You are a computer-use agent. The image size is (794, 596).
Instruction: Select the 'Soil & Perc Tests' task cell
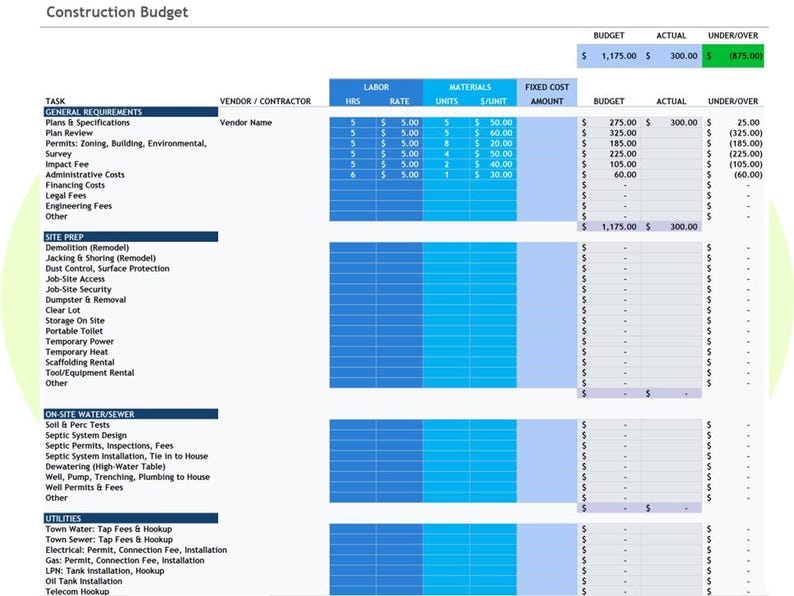click(77, 425)
